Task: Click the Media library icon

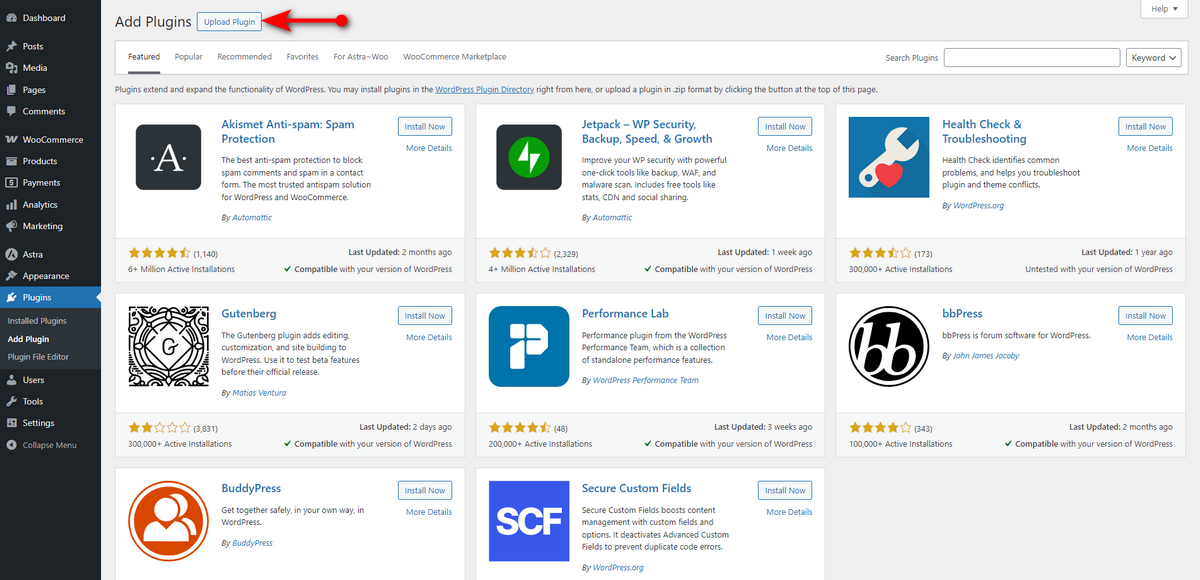Action: pyautogui.click(x=11, y=68)
